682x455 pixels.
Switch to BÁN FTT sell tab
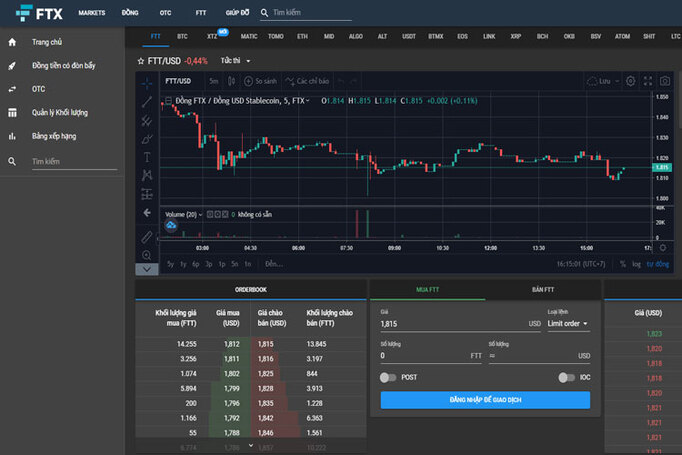[543, 290]
